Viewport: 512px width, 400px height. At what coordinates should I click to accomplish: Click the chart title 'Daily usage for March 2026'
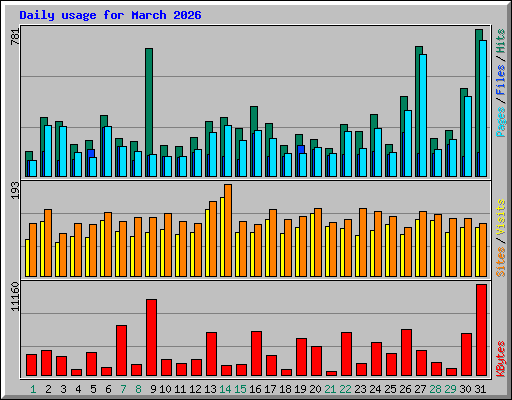click(x=110, y=15)
